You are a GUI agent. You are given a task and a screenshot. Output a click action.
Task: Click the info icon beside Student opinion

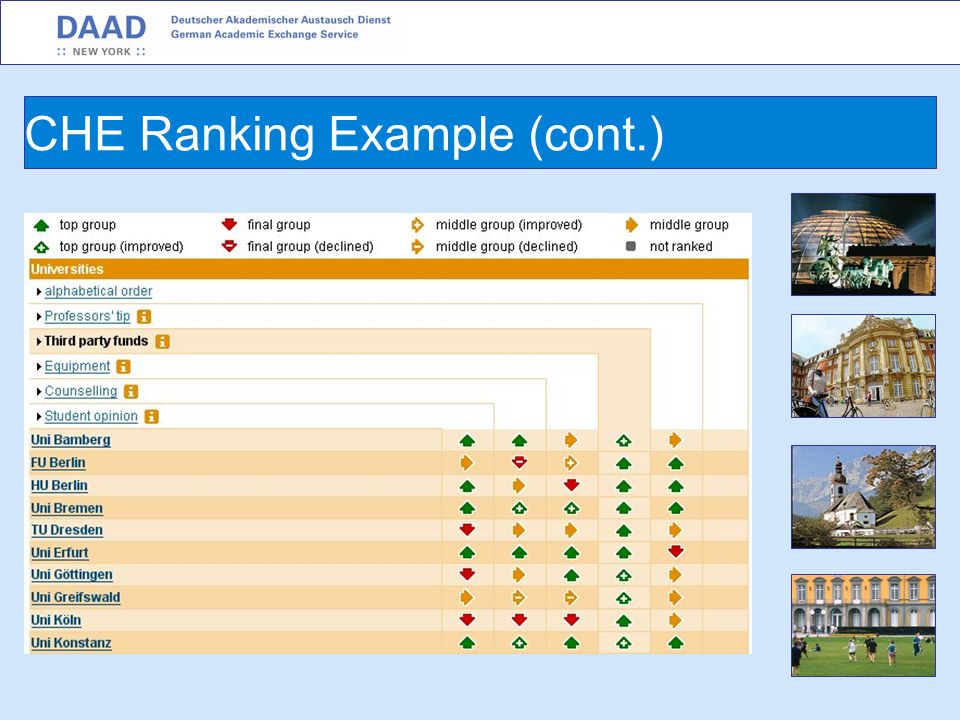coord(151,417)
